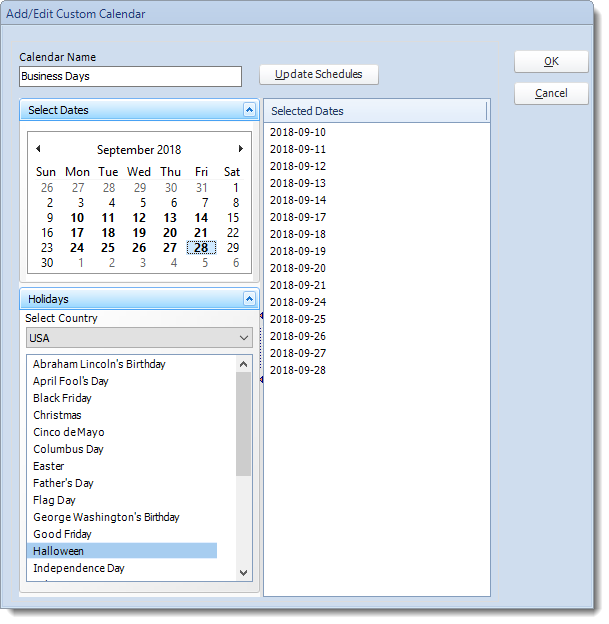
Task: Select September 10 in the calendar
Action: point(77,218)
